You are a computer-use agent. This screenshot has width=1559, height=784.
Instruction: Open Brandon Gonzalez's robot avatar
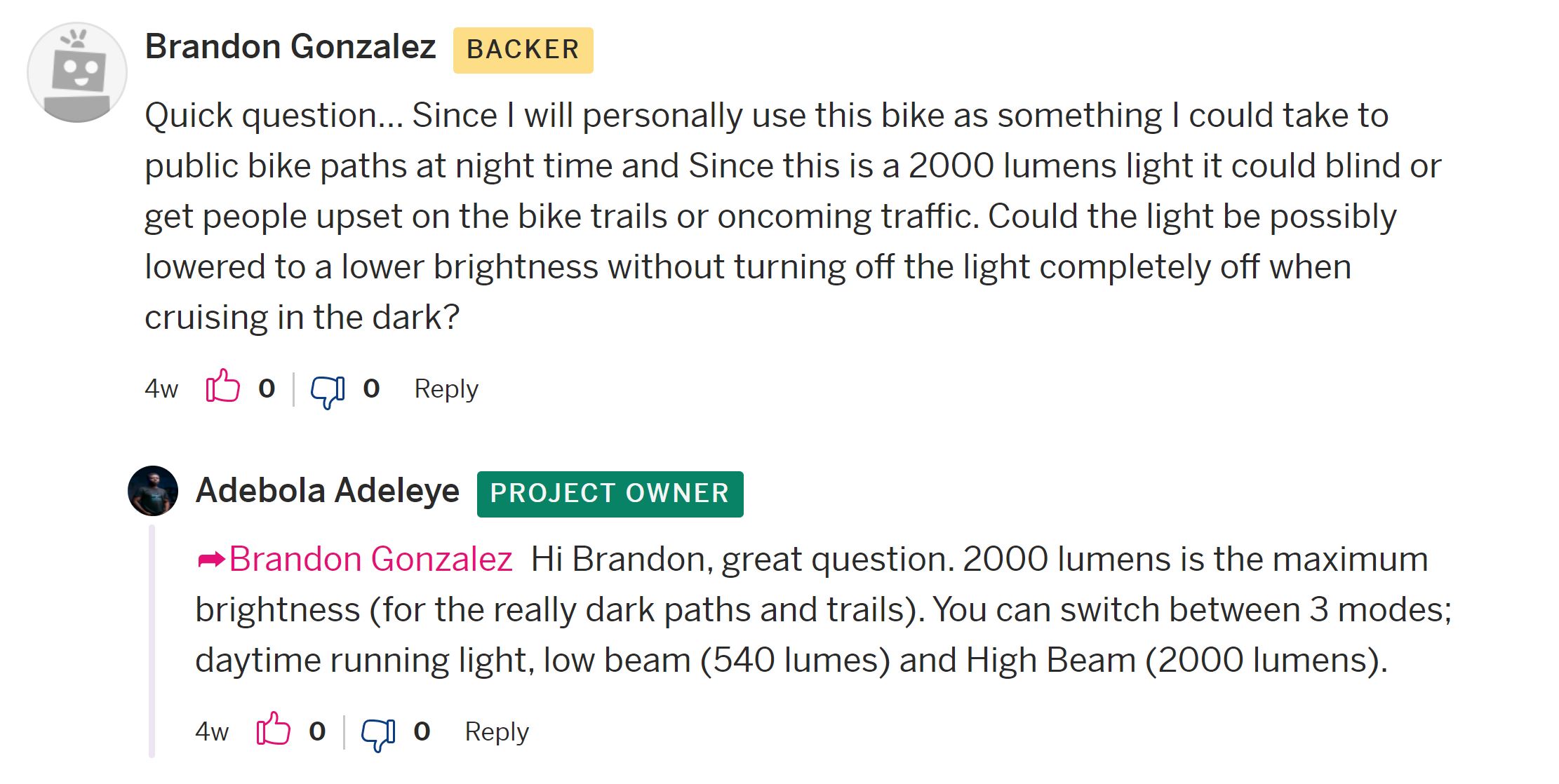[x=77, y=72]
